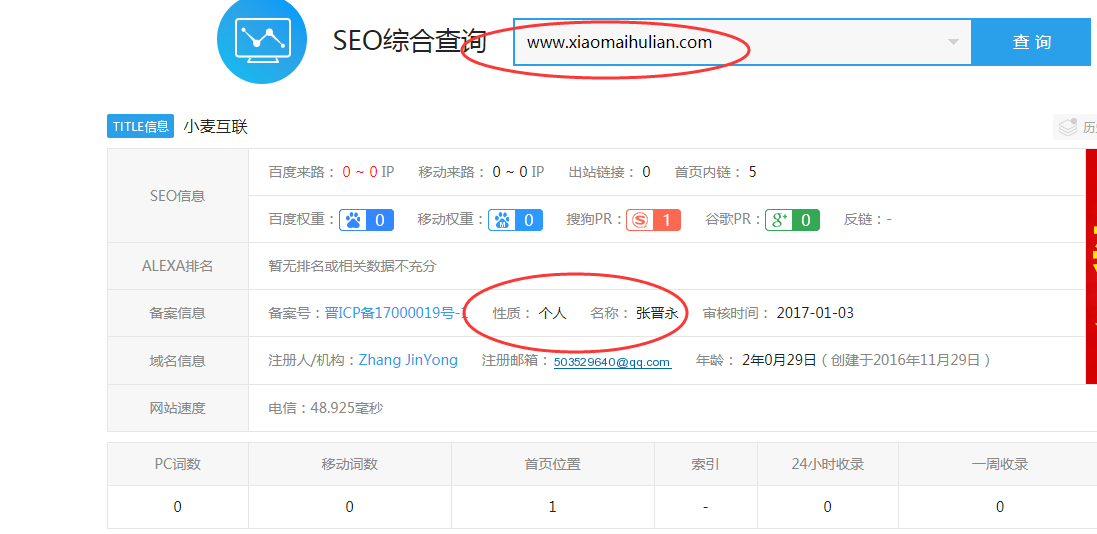Click the ALEXA排名 row header

[178, 266]
